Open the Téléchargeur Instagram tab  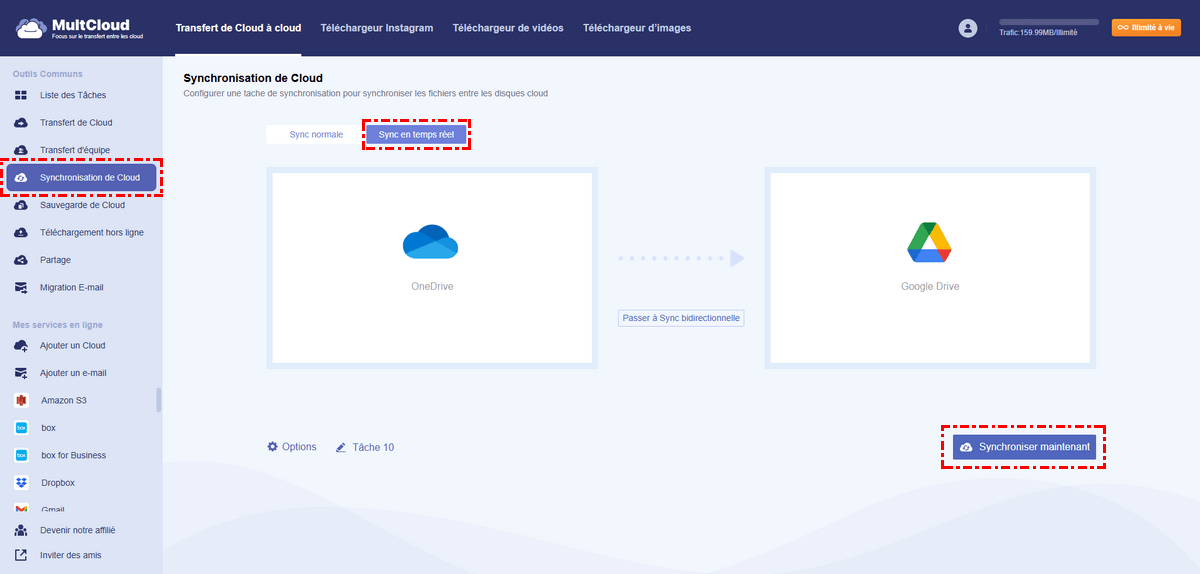[377, 28]
